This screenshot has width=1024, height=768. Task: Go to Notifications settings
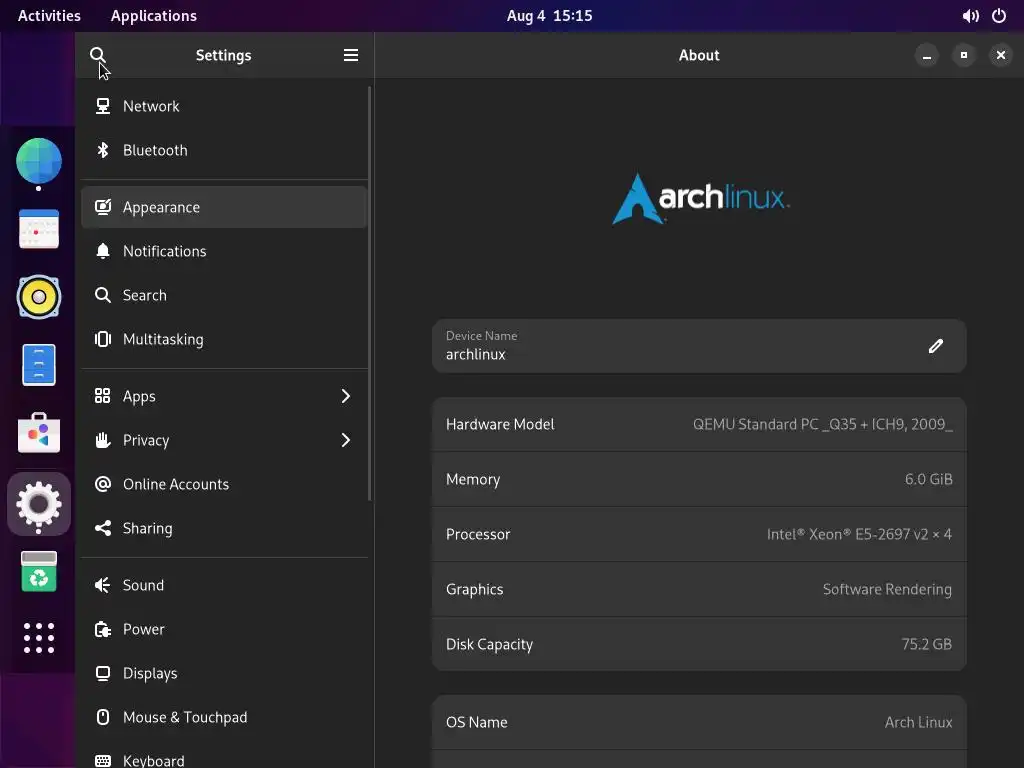(224, 251)
